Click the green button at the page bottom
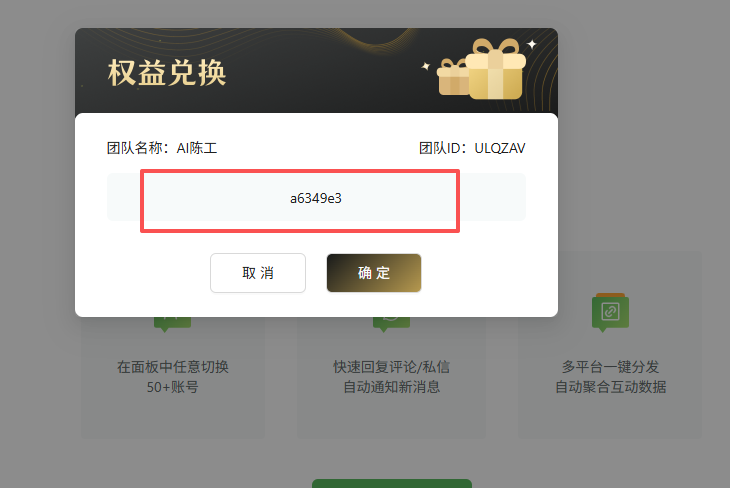The image size is (730, 488). (392, 483)
